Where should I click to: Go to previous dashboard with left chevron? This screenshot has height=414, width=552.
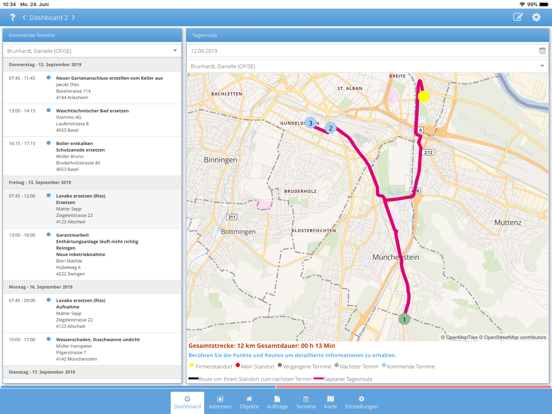tap(24, 17)
